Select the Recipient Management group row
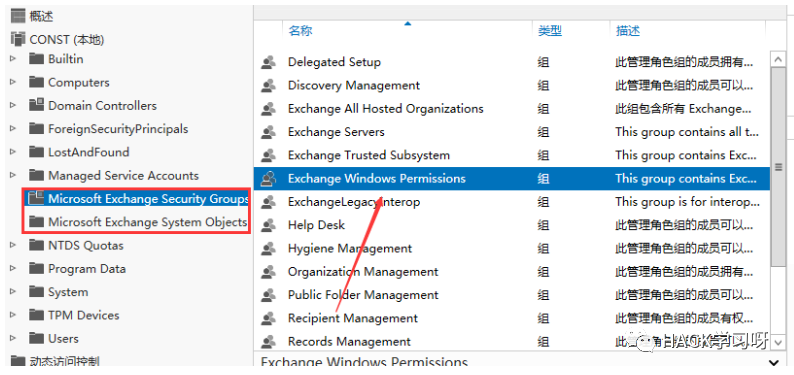 [x=511, y=318]
